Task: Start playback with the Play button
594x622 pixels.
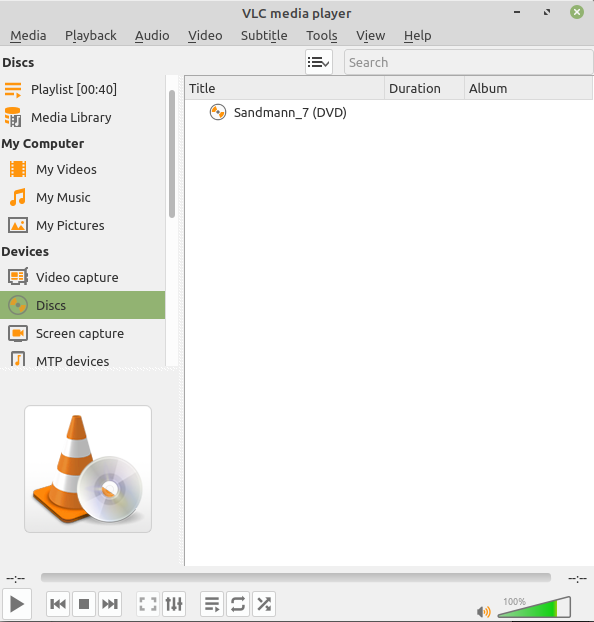Action: pos(17,604)
